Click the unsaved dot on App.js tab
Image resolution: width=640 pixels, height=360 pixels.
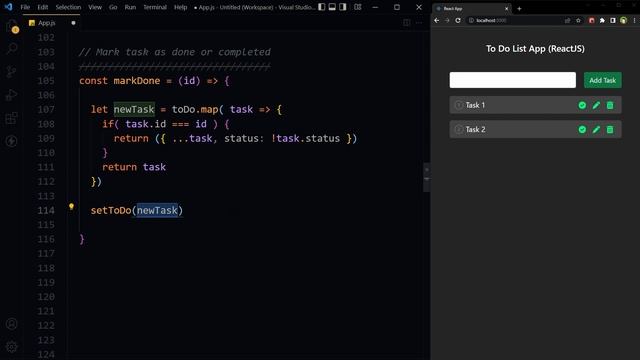coord(73,23)
